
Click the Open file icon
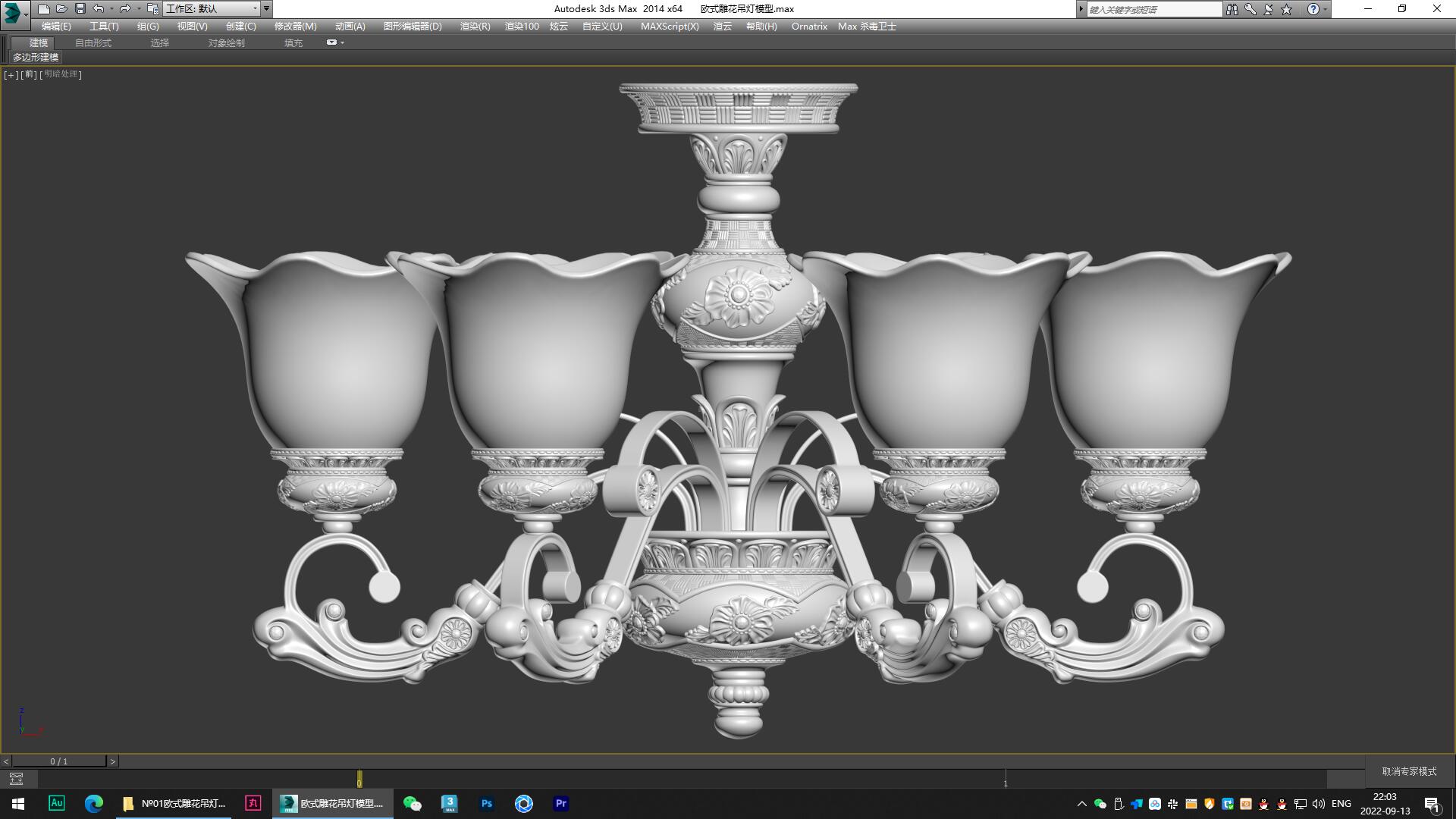tap(62, 9)
